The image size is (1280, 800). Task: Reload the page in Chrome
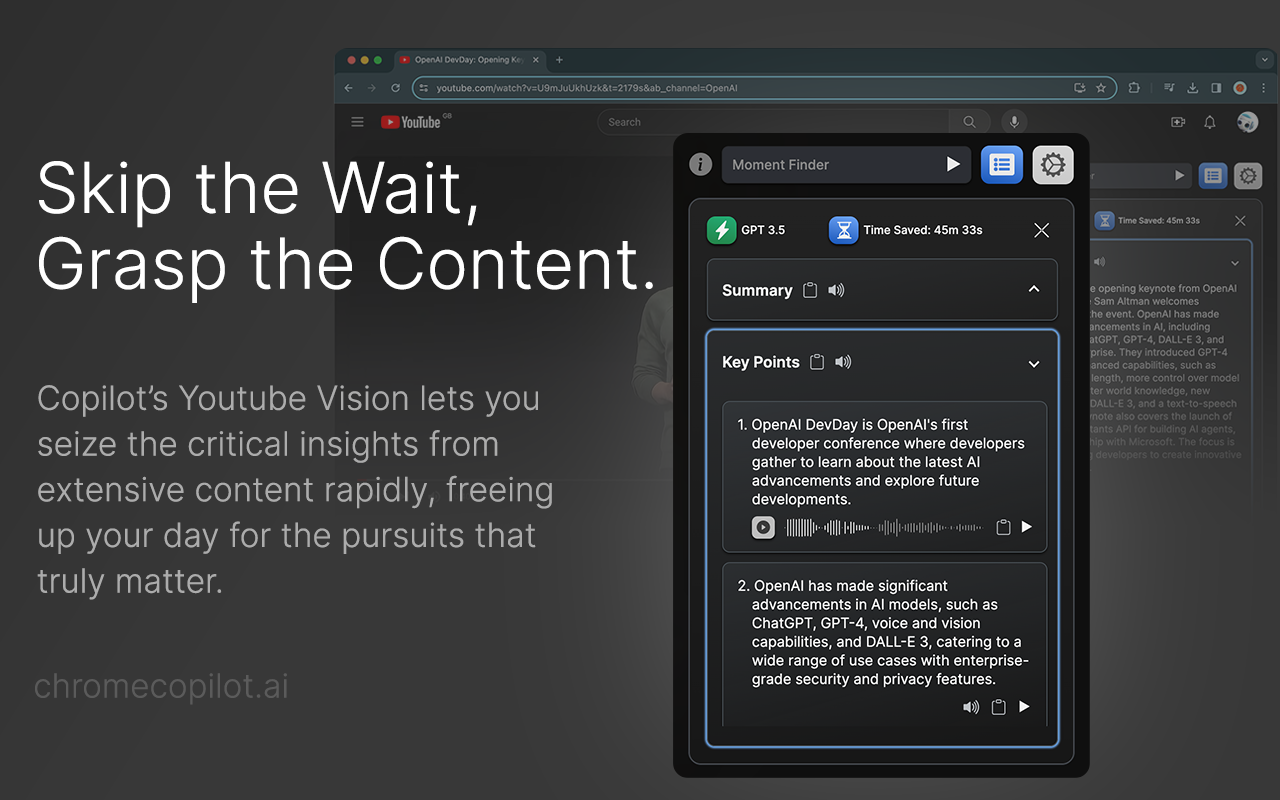tap(395, 88)
